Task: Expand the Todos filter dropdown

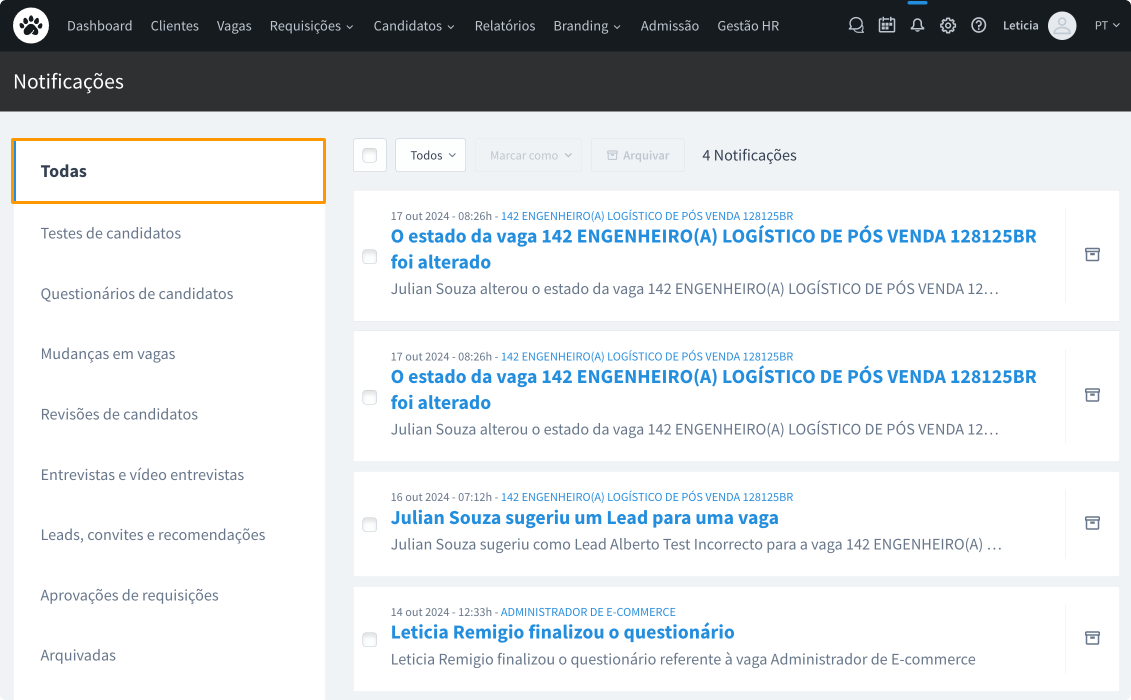Action: click(431, 155)
